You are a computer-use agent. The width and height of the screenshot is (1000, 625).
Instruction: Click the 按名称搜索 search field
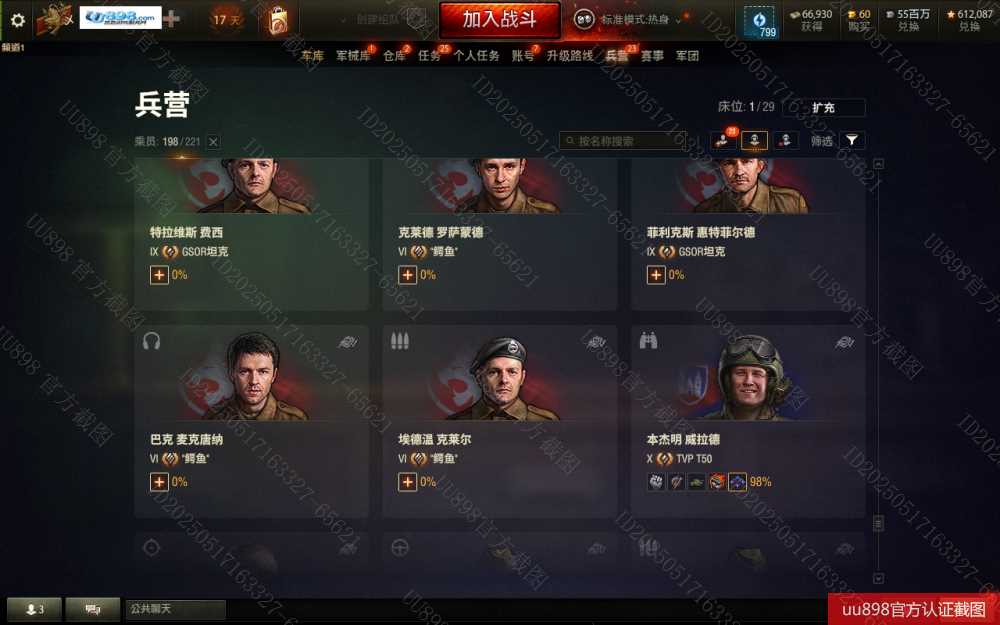[623, 141]
